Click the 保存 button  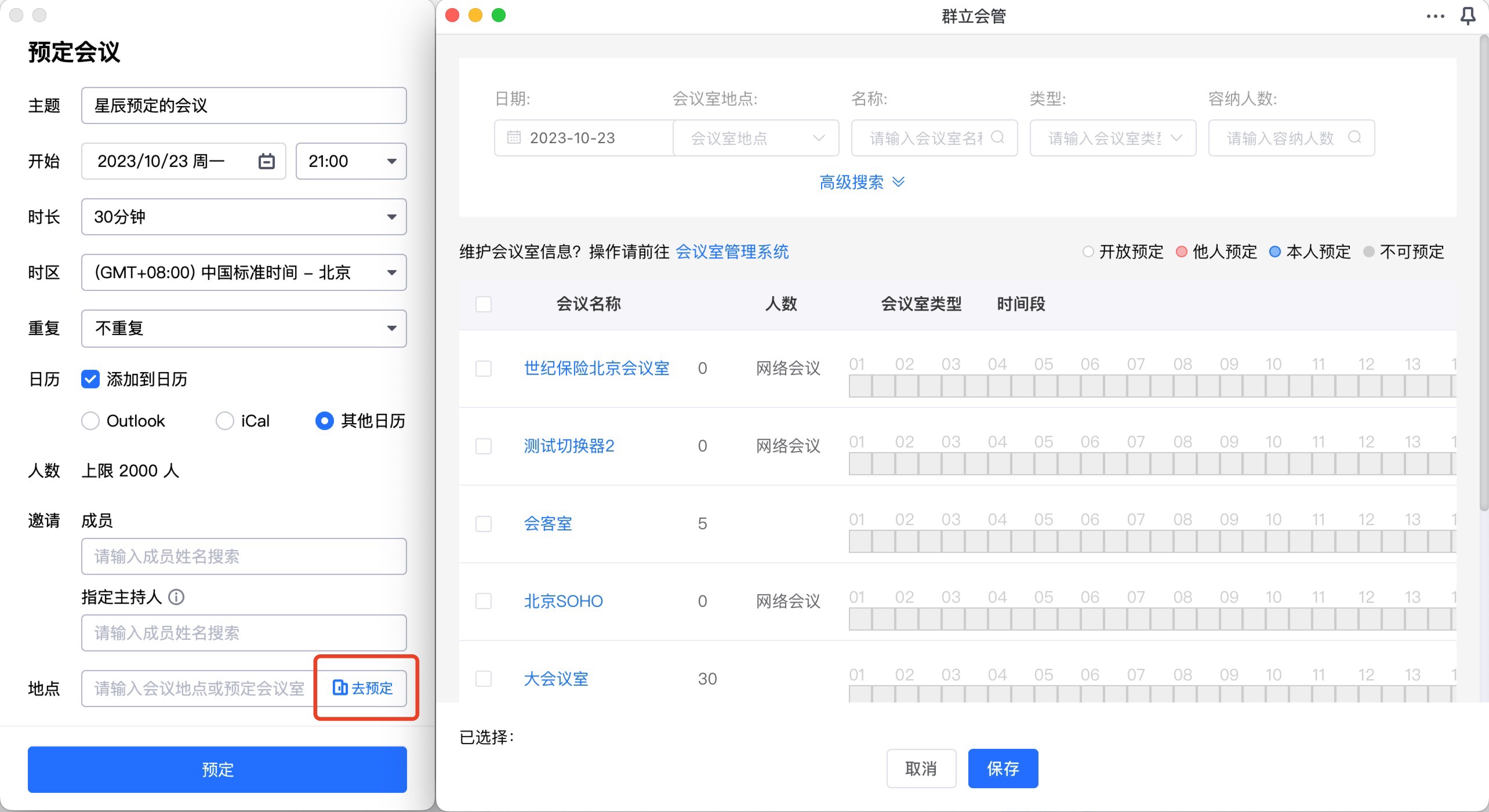point(1003,769)
